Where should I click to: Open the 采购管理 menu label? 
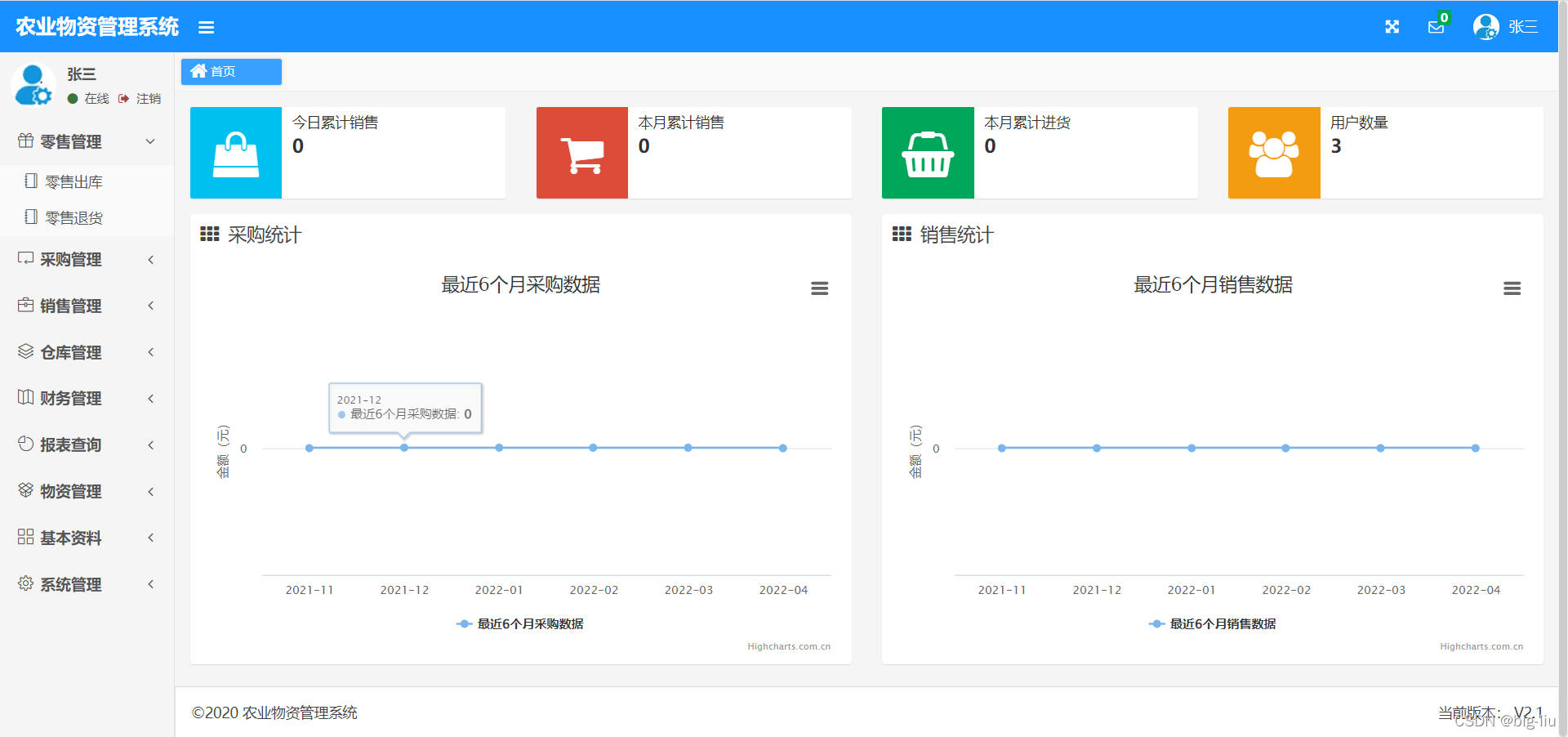[x=71, y=260]
